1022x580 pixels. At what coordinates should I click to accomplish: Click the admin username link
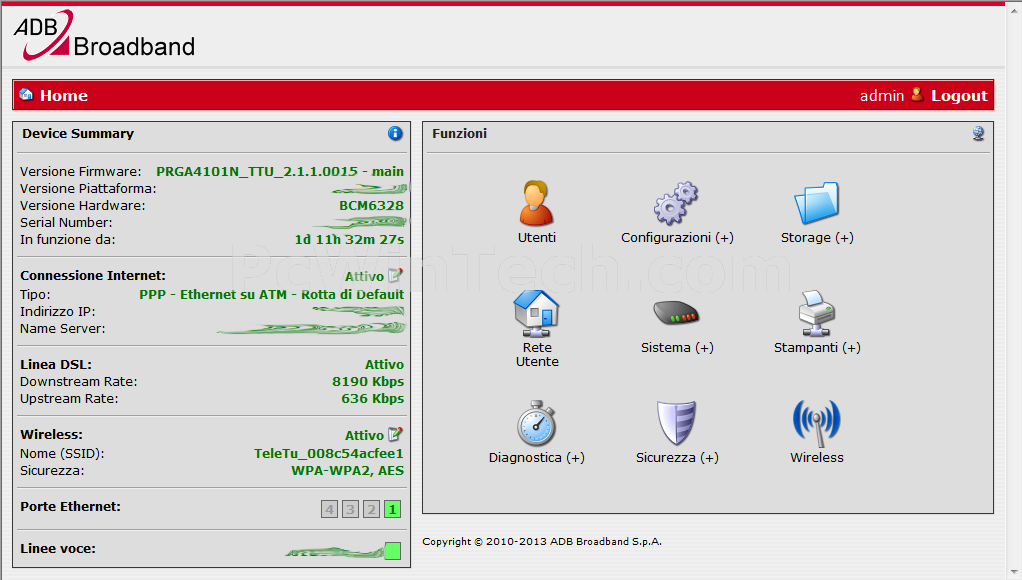point(882,95)
